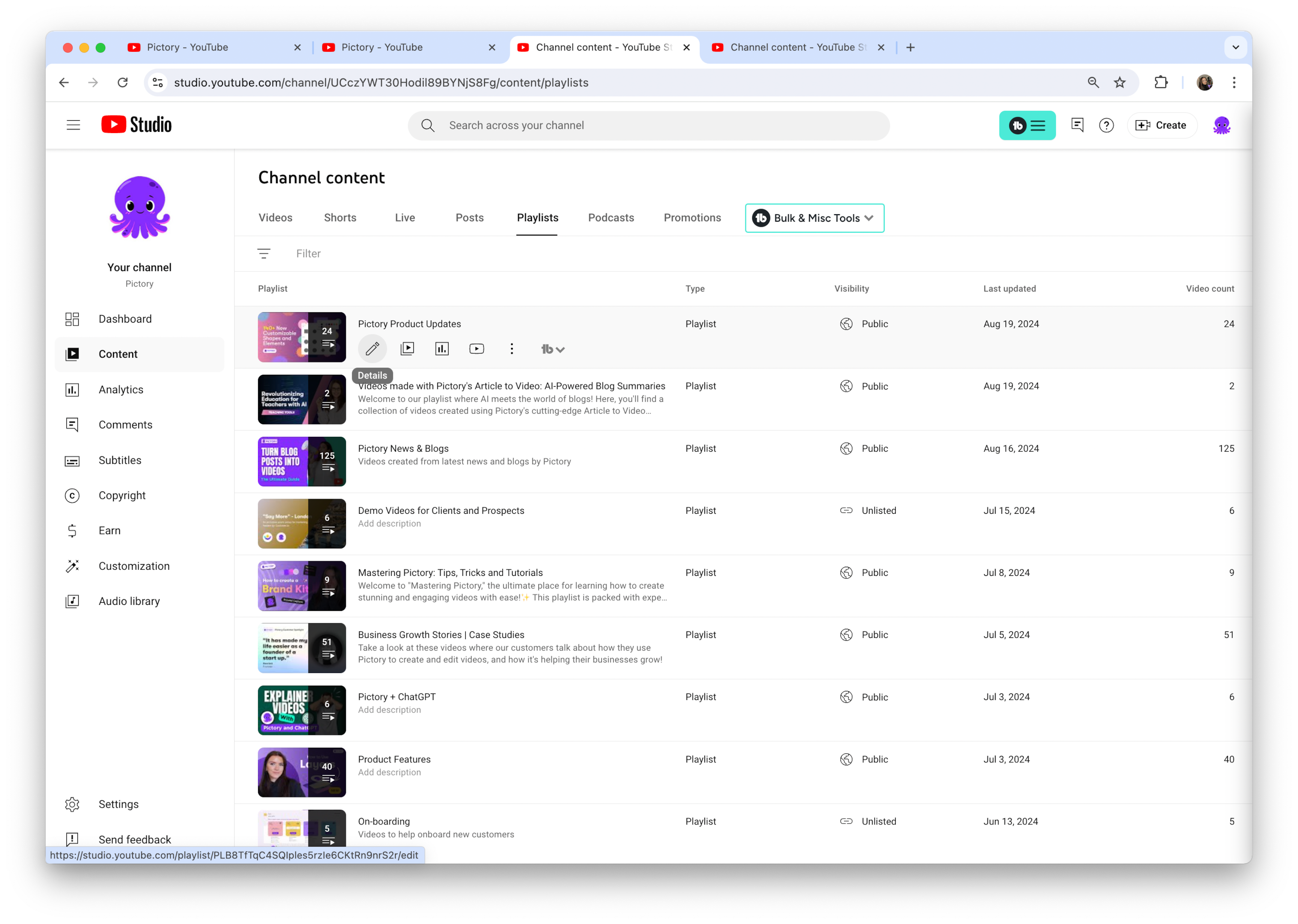
Task: Open the Help question mark icon
Action: click(1106, 125)
